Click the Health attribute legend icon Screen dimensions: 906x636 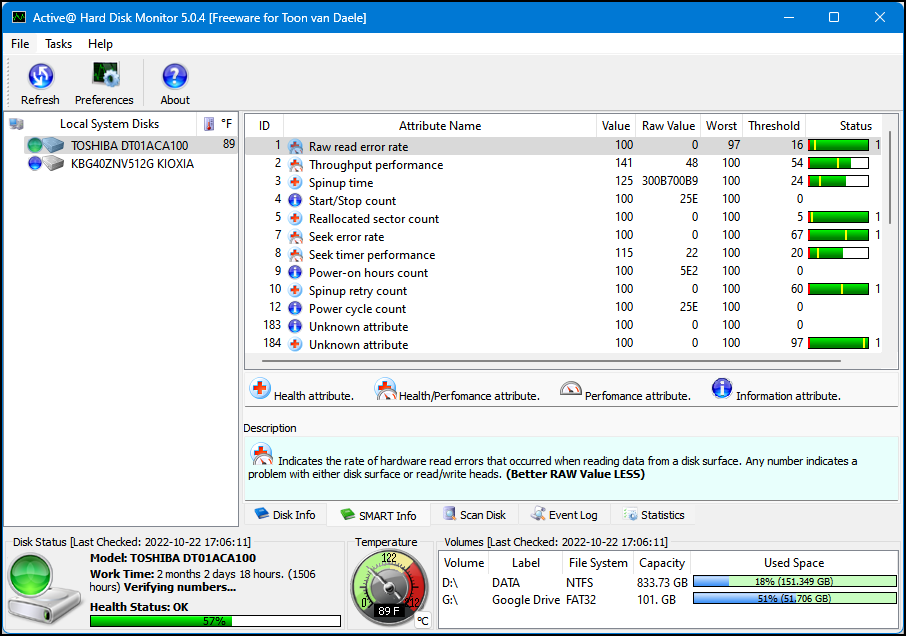point(260,389)
